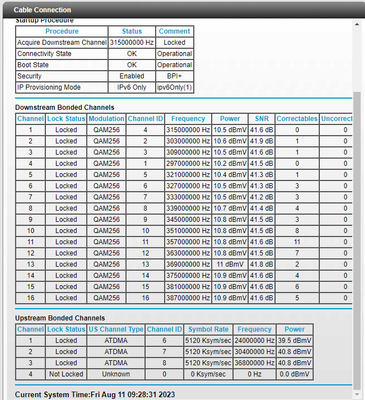Viewport: 365px width, 400px height.
Task: Click the scrollbar up arrow
Action: click(357, 25)
